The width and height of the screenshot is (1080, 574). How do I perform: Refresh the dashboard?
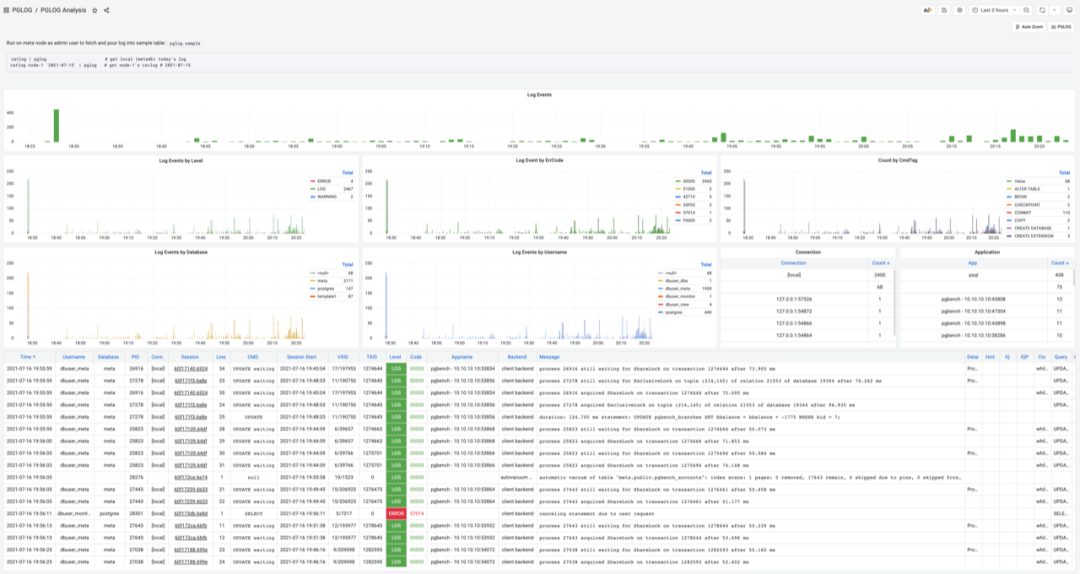[1042, 10]
